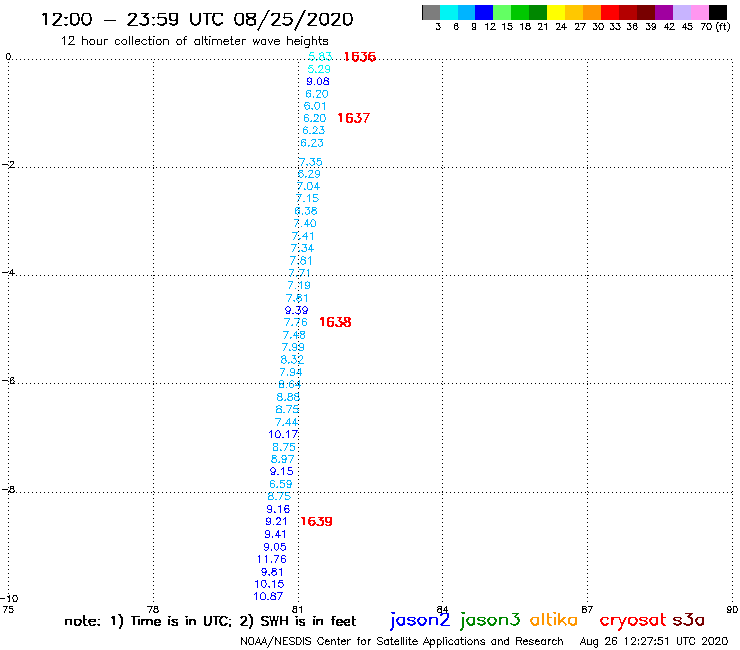This screenshot has width=740, height=650.
Task: Click the wave height value 7.76
Action: point(295,322)
